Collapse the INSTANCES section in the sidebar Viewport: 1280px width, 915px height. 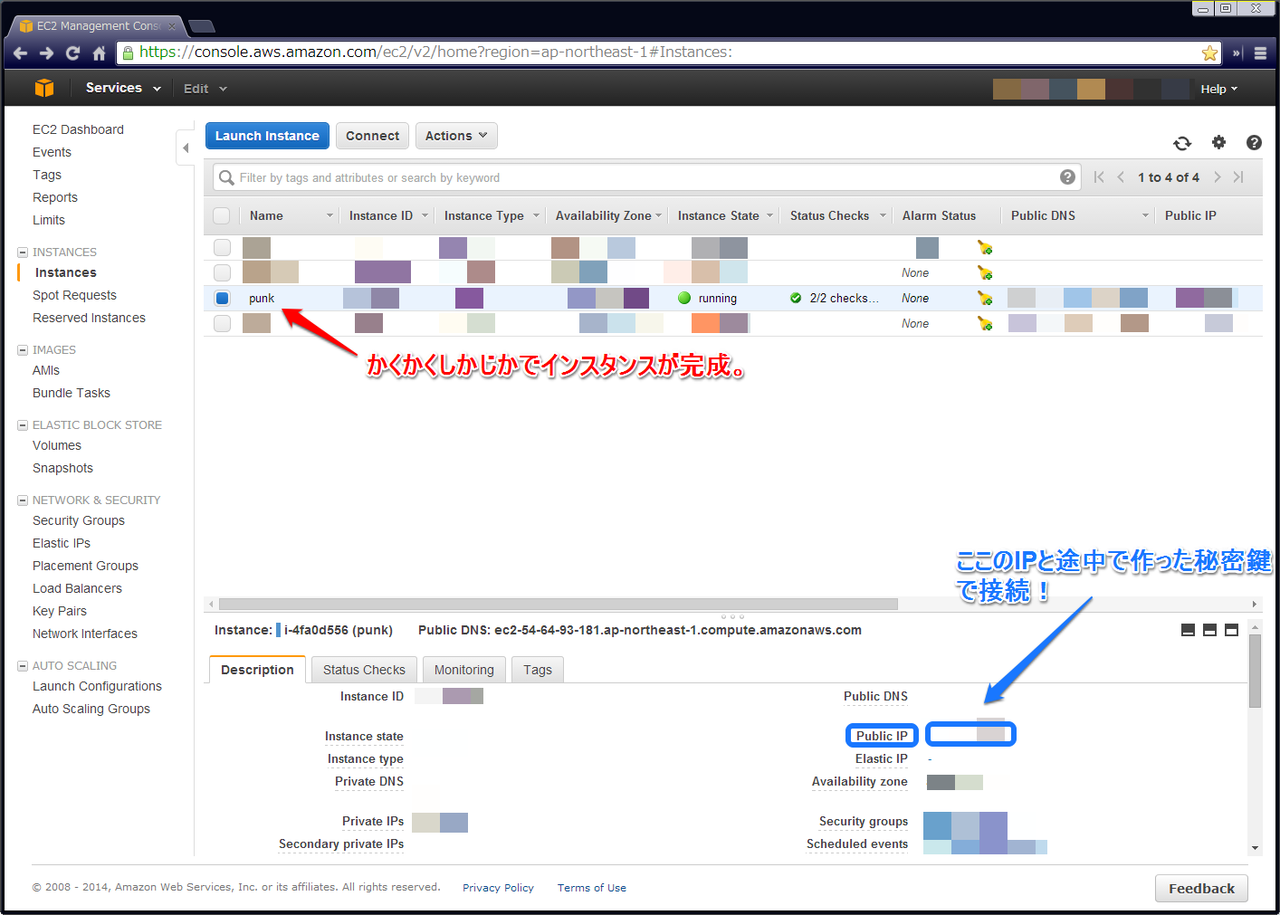23,252
